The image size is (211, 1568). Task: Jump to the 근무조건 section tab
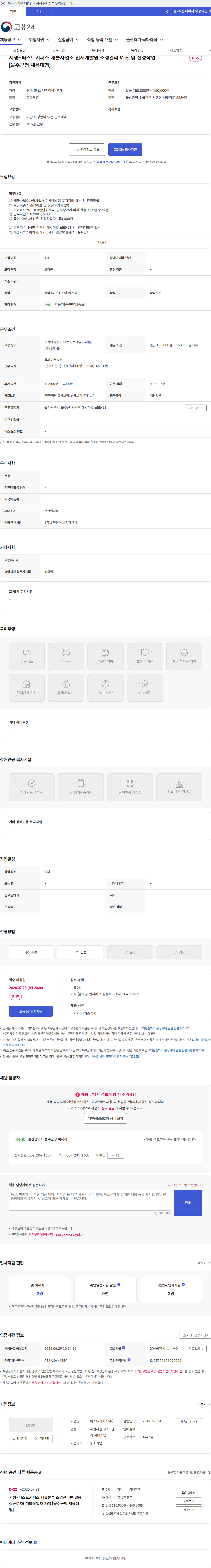click(x=58, y=50)
